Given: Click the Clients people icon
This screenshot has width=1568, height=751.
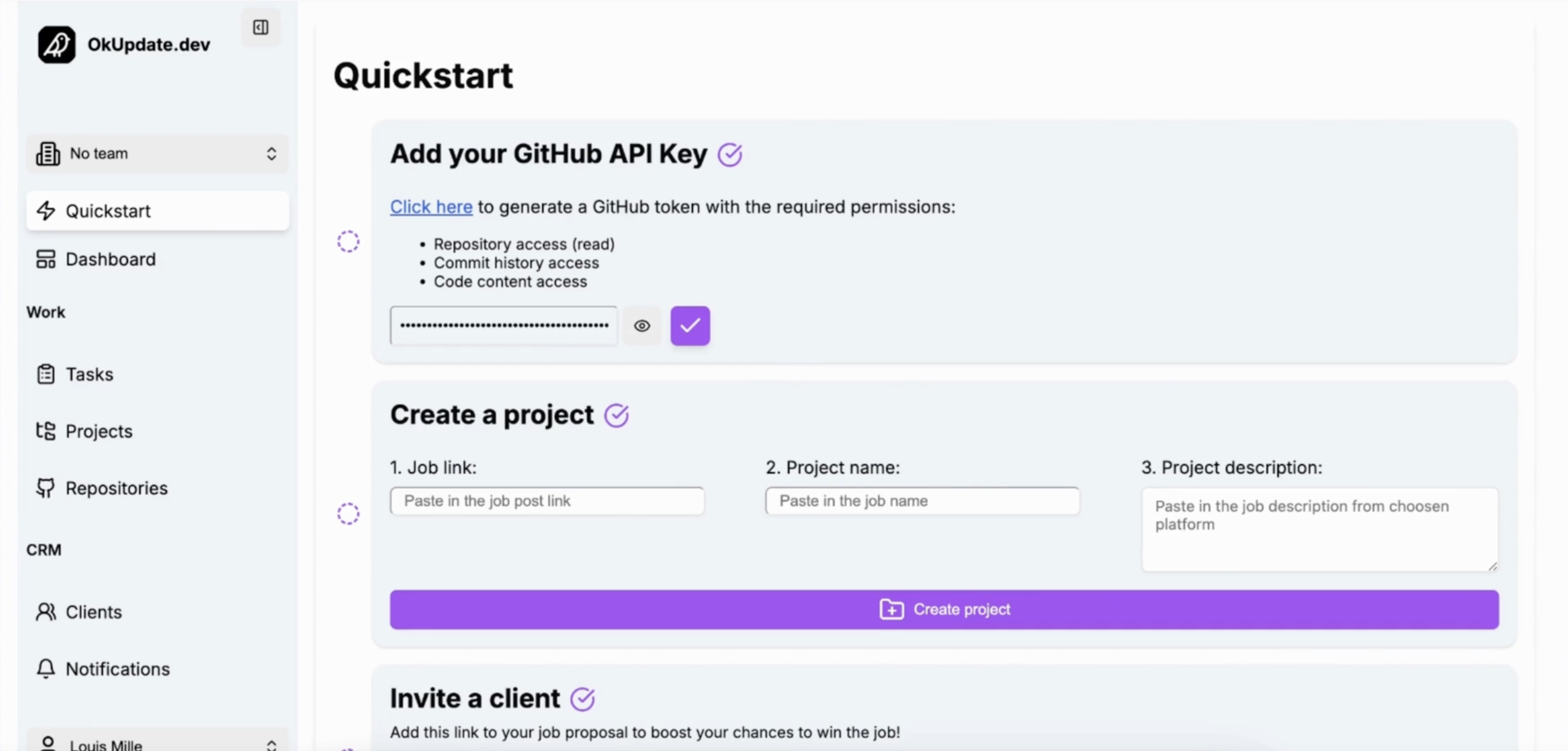Looking at the screenshot, I should click(x=46, y=612).
